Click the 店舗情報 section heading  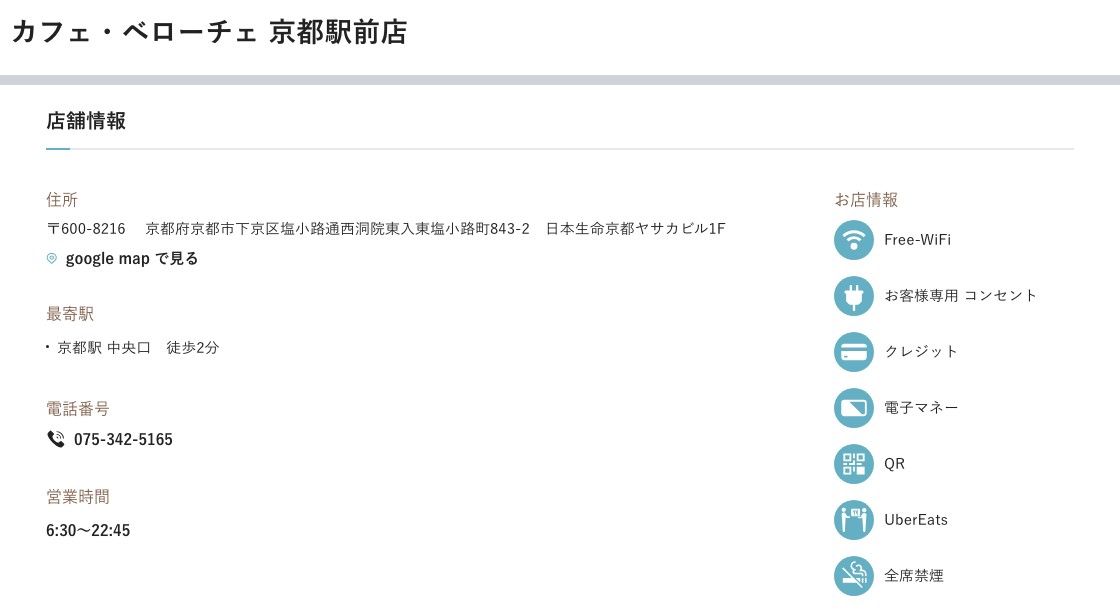coord(86,121)
